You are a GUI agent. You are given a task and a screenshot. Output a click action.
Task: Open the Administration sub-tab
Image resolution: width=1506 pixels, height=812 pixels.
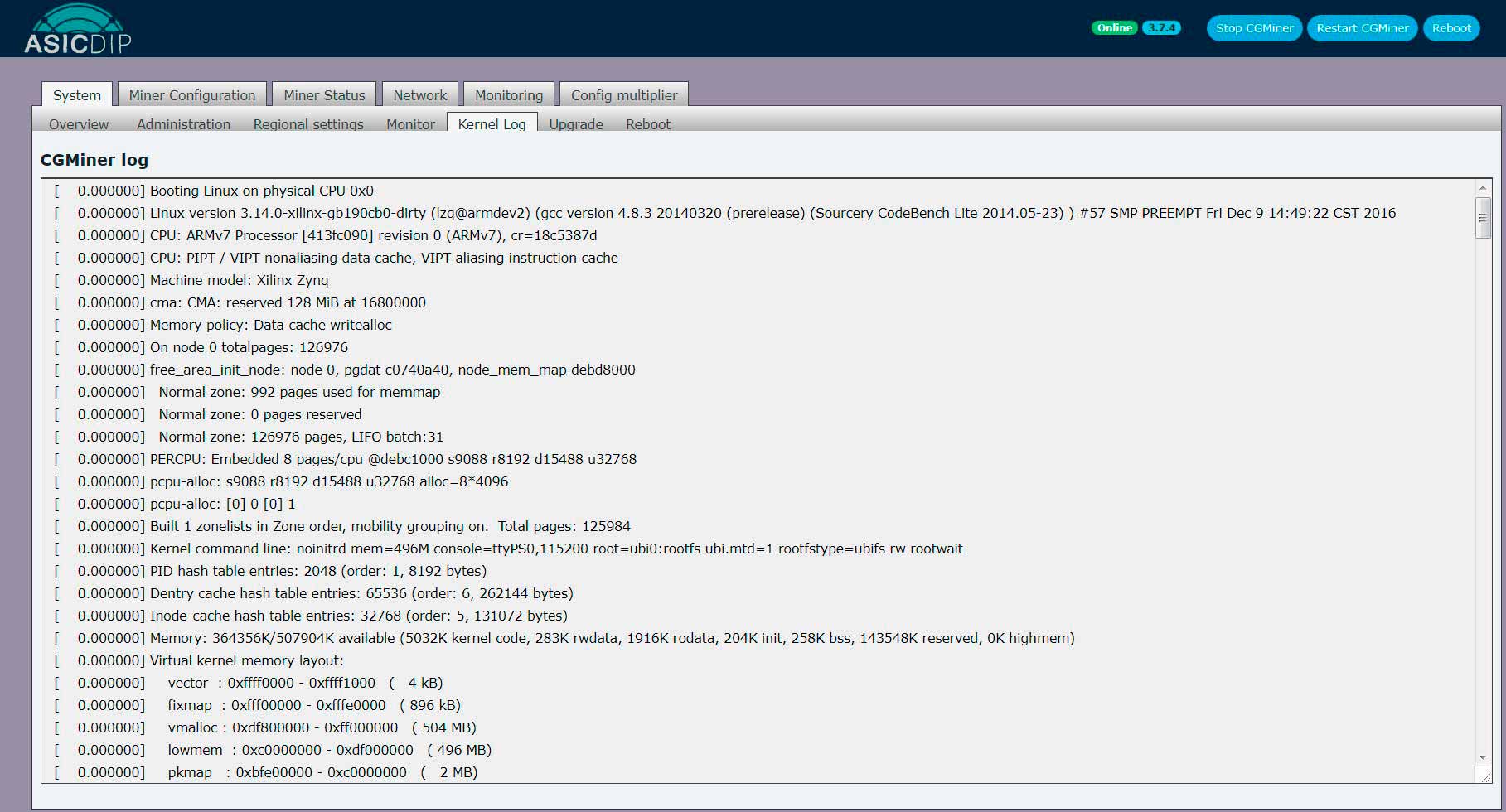[183, 124]
